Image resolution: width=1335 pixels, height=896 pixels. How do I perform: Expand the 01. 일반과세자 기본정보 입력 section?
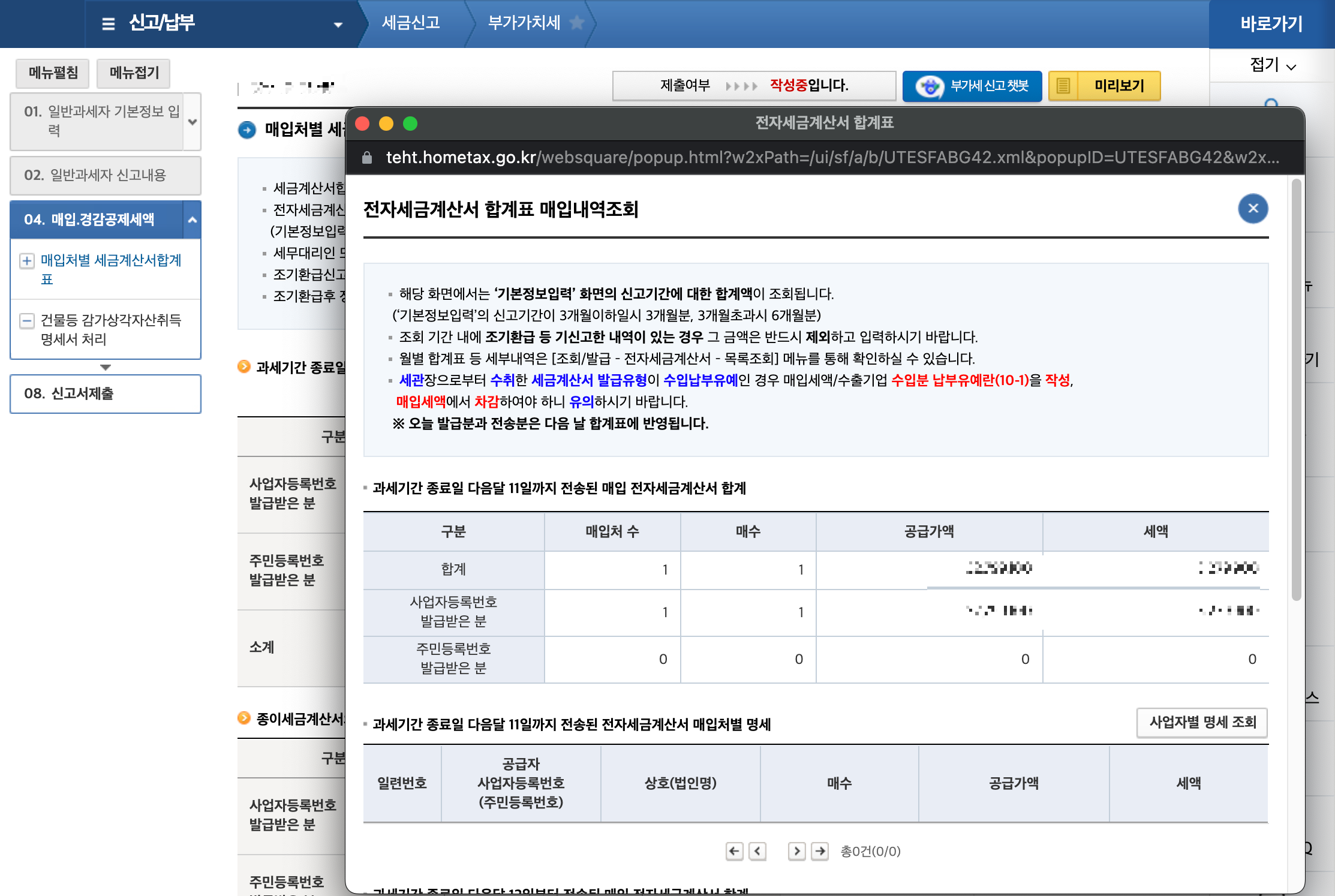(x=193, y=122)
